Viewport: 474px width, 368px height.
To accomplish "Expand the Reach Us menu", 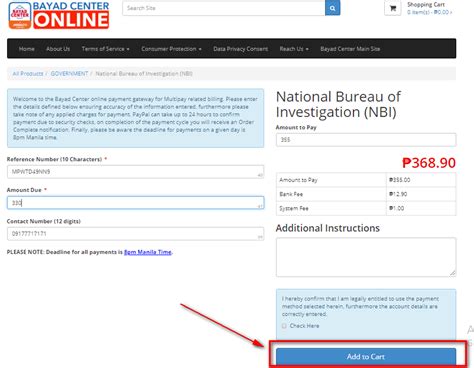I will (x=294, y=49).
